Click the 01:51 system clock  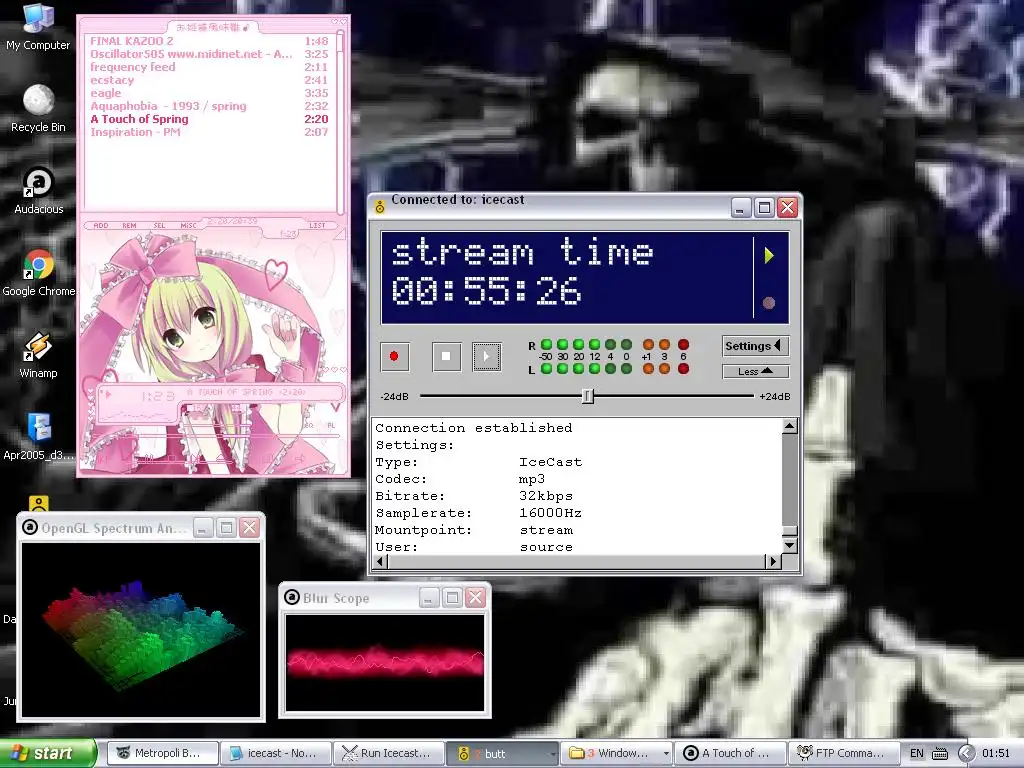pos(996,753)
